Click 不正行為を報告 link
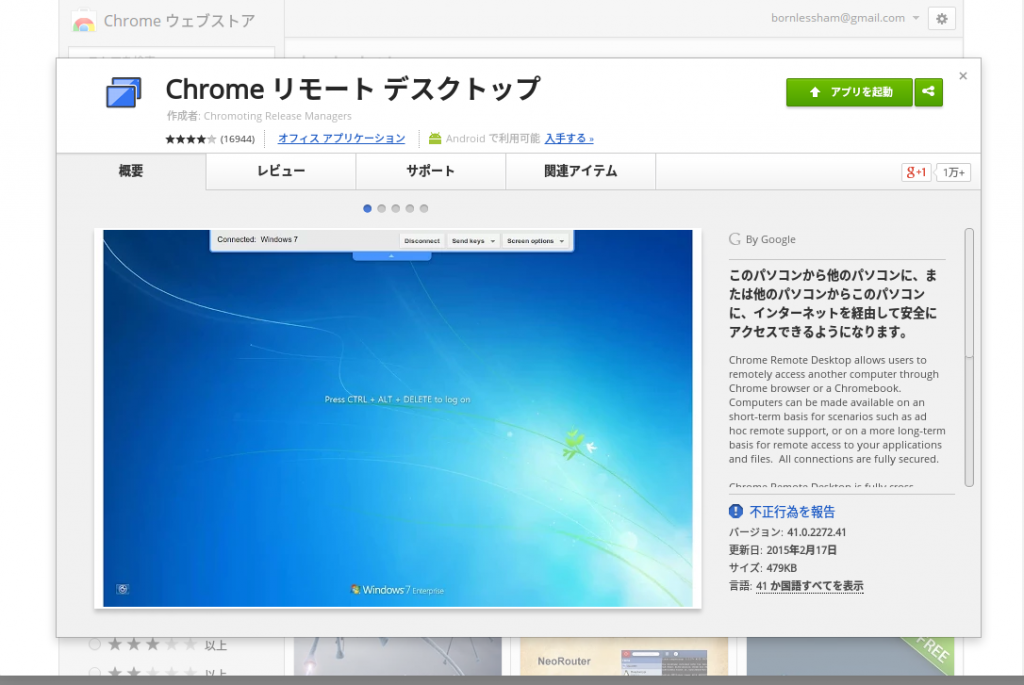This screenshot has width=1024, height=685. pyautogui.click(x=792, y=511)
